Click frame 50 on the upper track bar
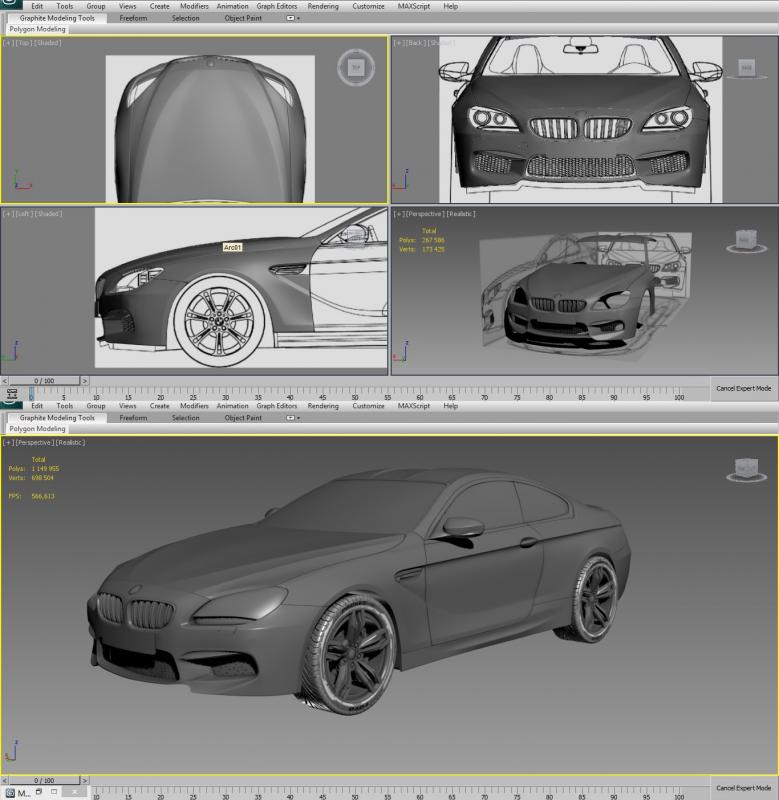Viewport: 779px width, 800px height. click(355, 395)
